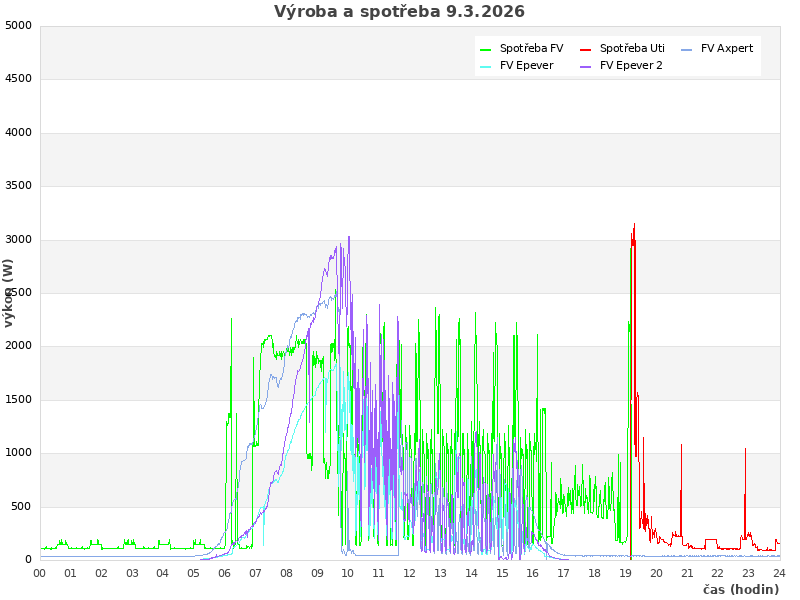Click the green Spotřeba FV legend swatch
Image resolution: width=800 pixels, height=600 pixels.
486,49
